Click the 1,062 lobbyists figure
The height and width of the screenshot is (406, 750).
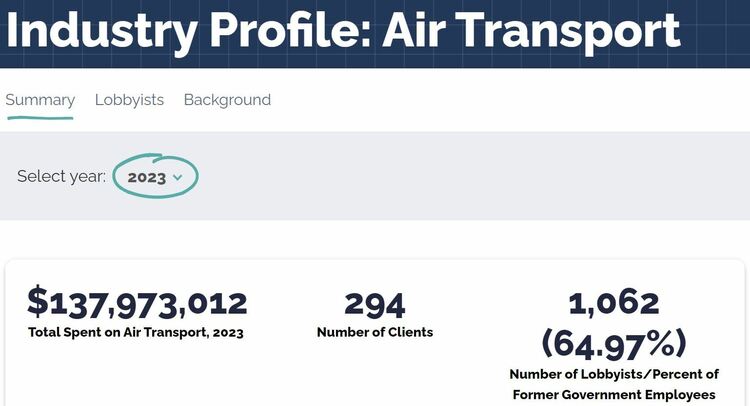[x=614, y=303]
